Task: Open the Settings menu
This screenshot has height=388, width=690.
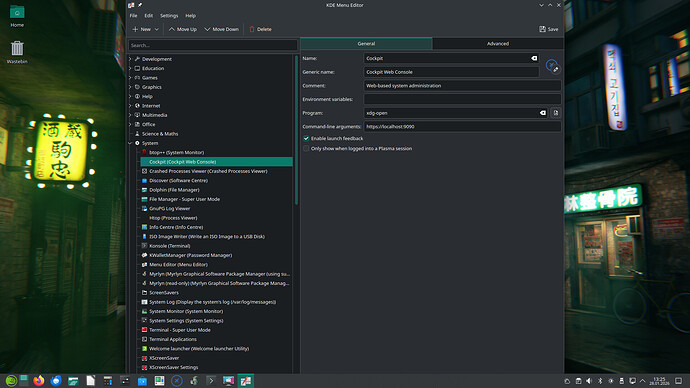Action: (x=169, y=16)
